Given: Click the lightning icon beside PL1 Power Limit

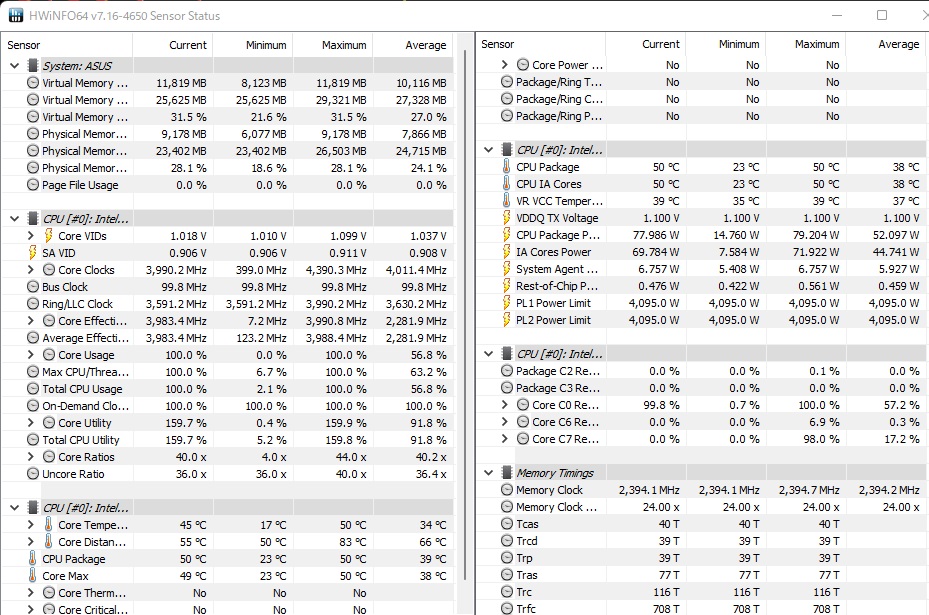Looking at the screenshot, I should point(507,303).
